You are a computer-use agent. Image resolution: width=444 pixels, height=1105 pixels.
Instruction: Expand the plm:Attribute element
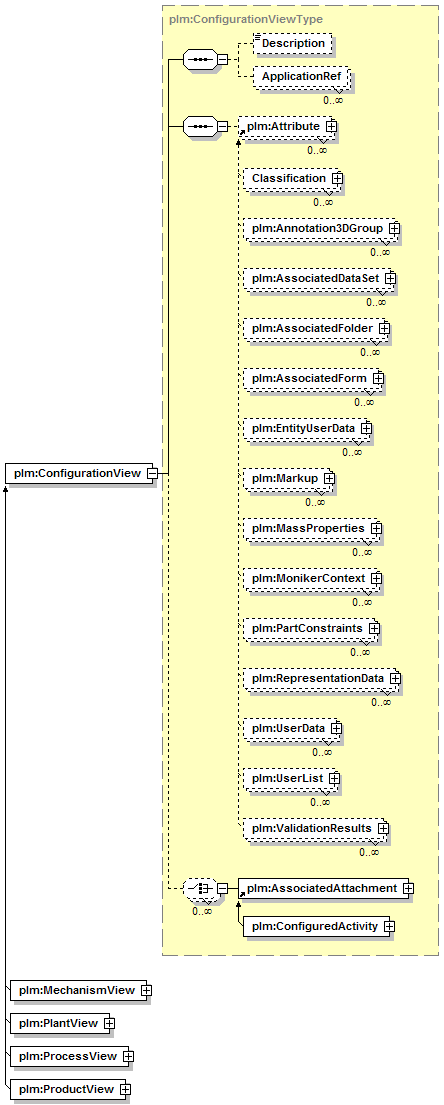coord(329,125)
